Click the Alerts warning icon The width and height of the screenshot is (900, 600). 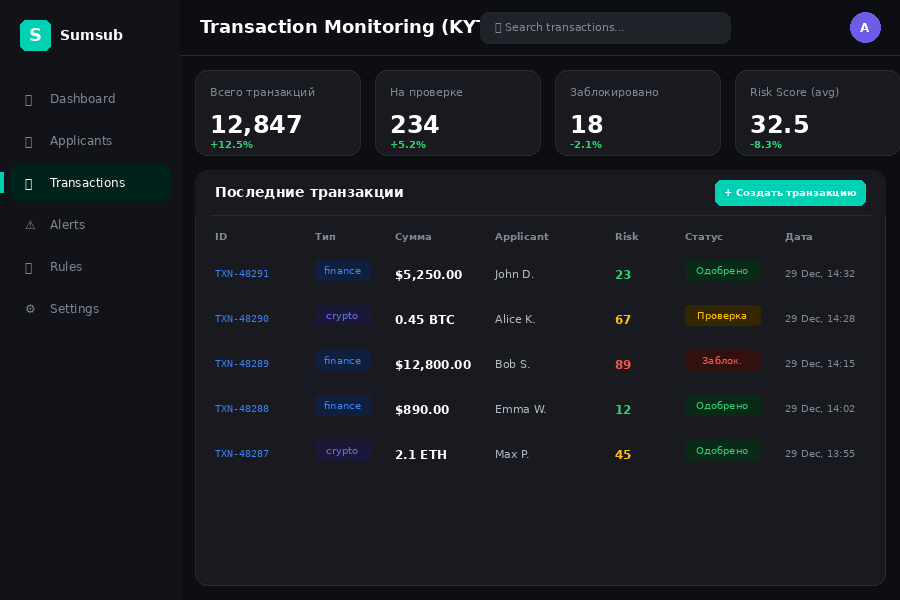[x=29, y=225]
